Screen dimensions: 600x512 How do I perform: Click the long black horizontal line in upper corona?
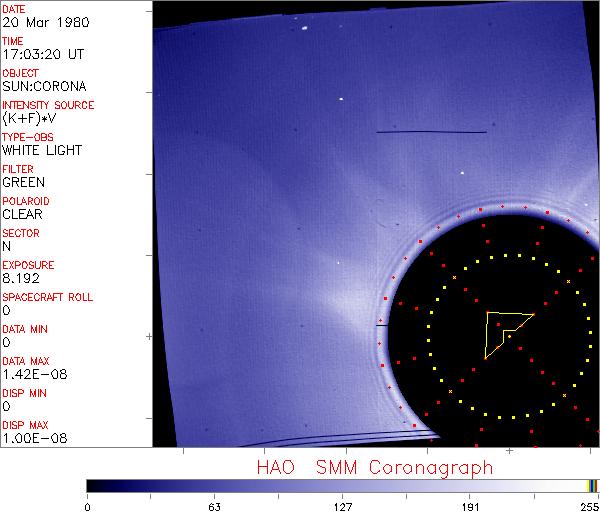point(431,132)
